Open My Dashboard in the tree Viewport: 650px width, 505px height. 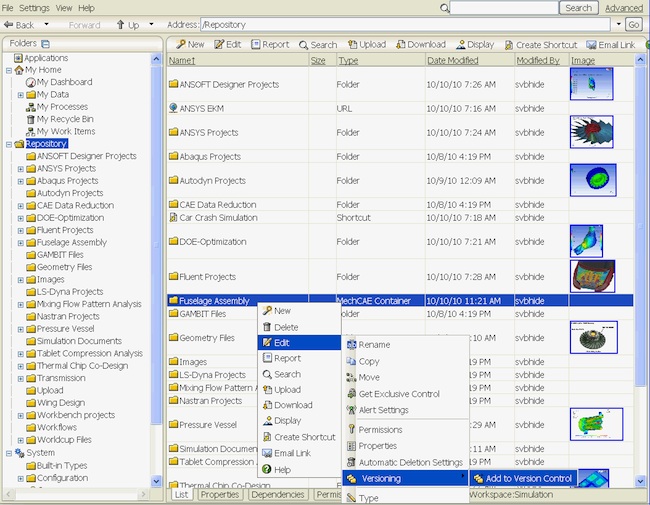[x=59, y=82]
